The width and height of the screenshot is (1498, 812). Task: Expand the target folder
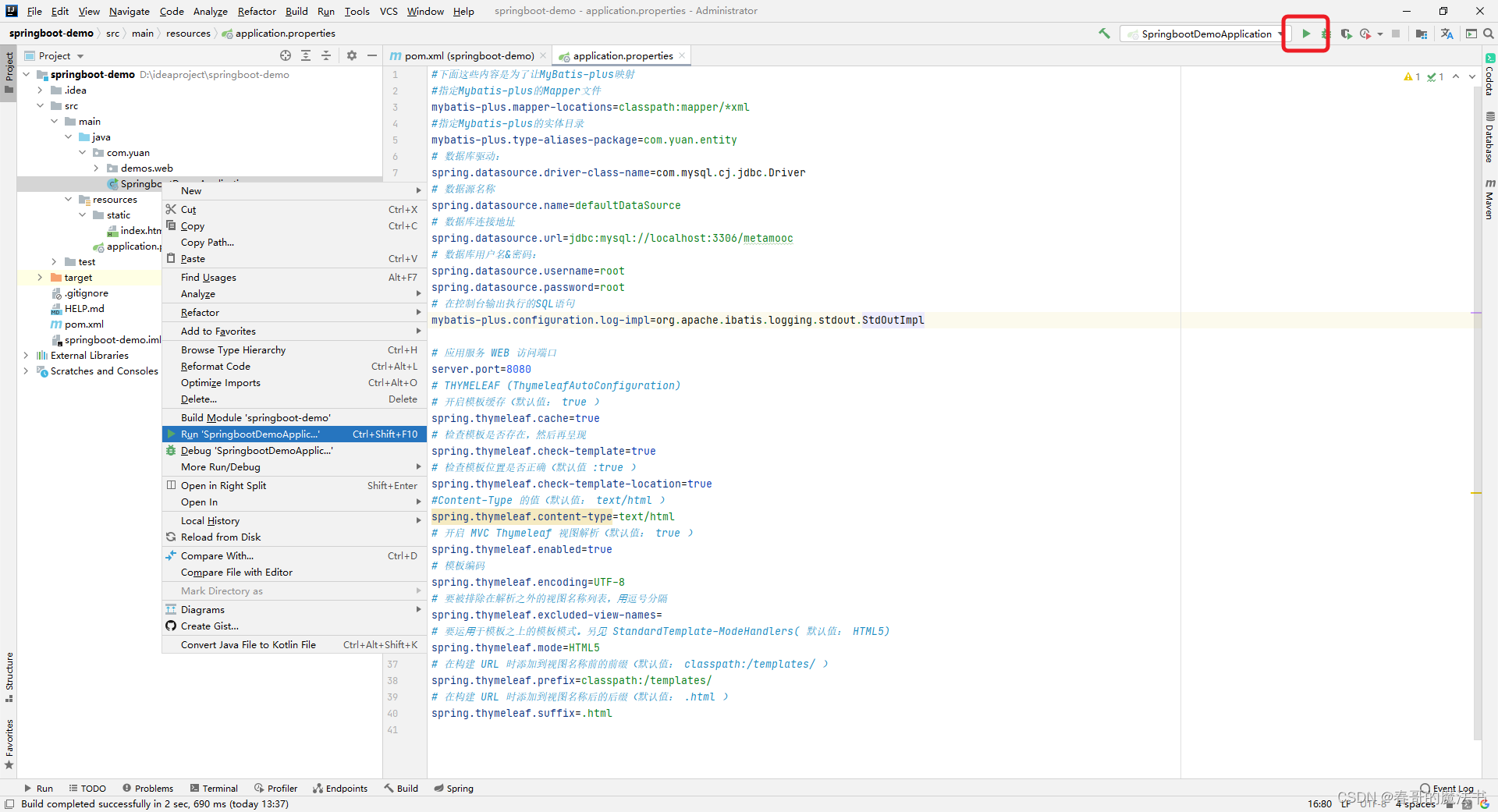41,277
